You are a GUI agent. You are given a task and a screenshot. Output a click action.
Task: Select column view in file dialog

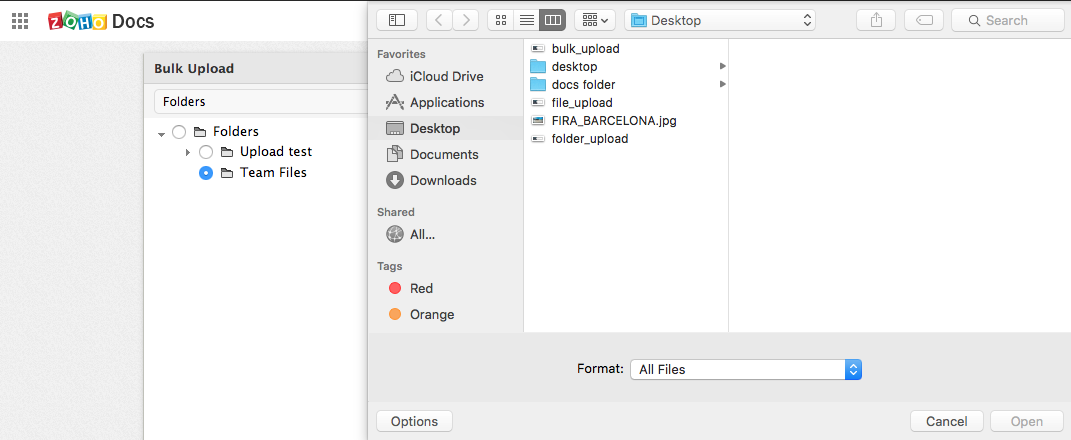553,20
